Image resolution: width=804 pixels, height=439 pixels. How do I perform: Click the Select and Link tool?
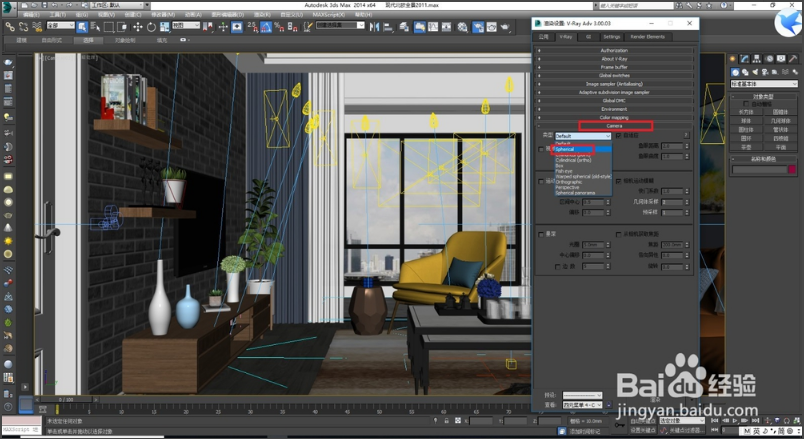coord(10,26)
